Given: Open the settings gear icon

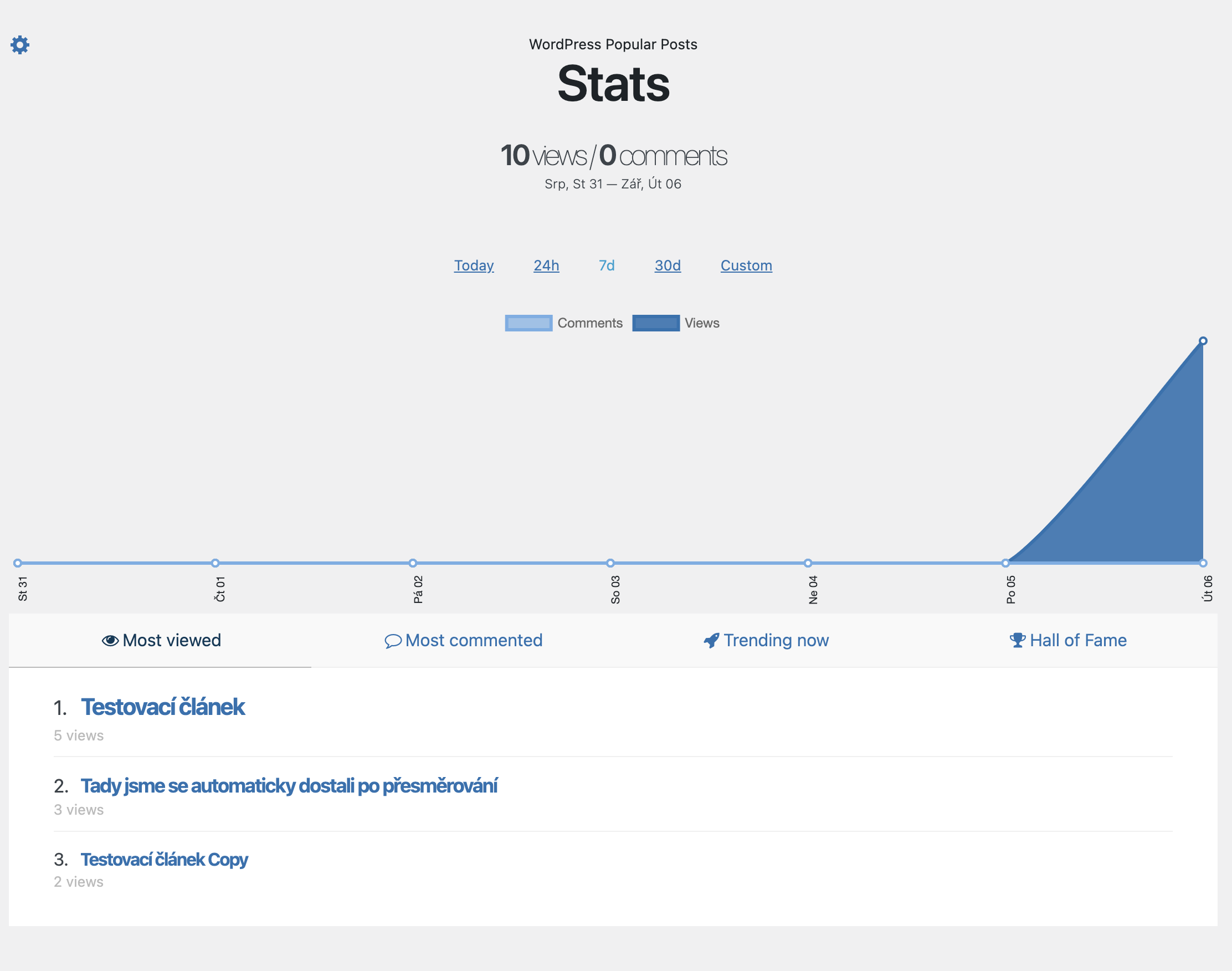Looking at the screenshot, I should pyautogui.click(x=20, y=45).
